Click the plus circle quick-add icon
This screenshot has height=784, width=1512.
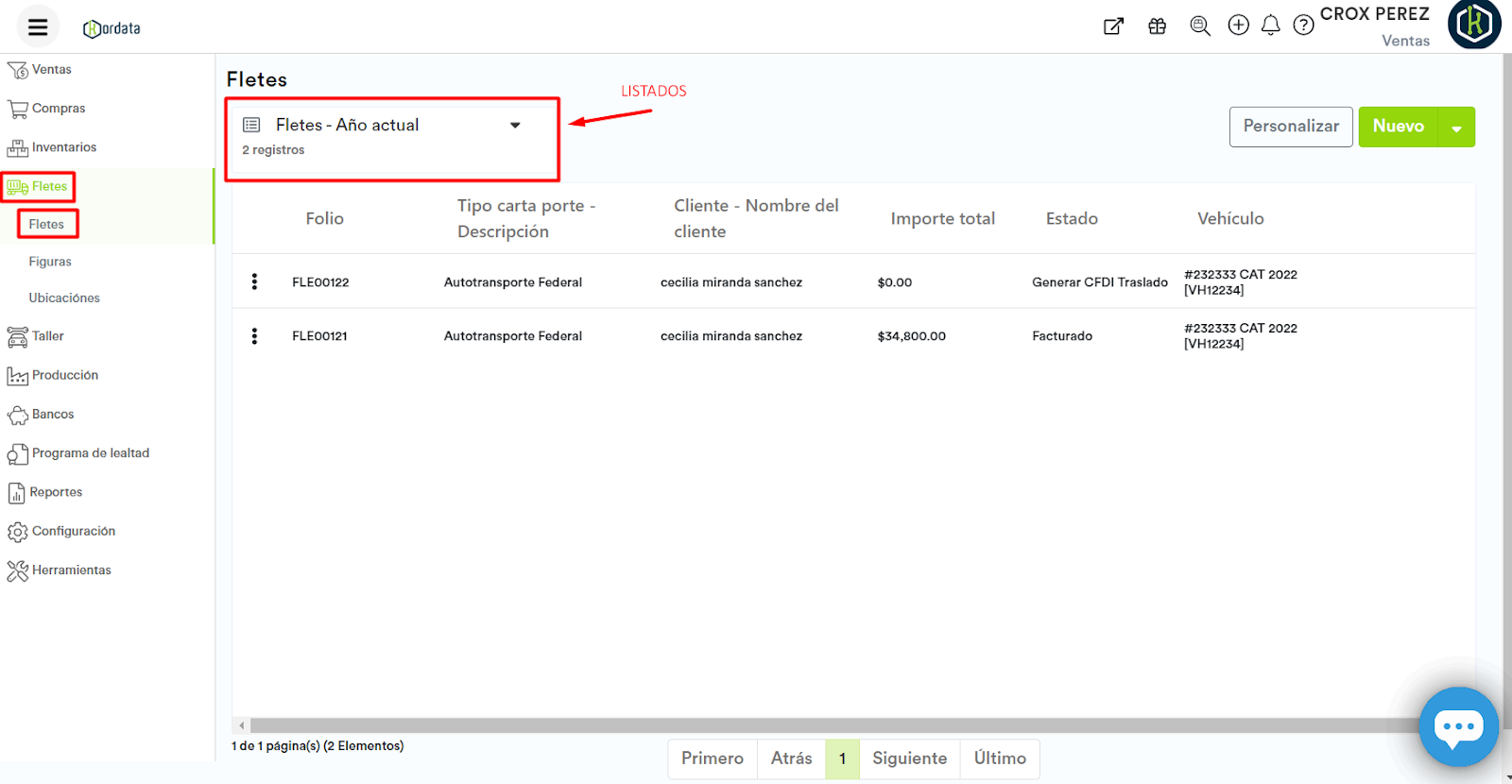[x=1238, y=26]
